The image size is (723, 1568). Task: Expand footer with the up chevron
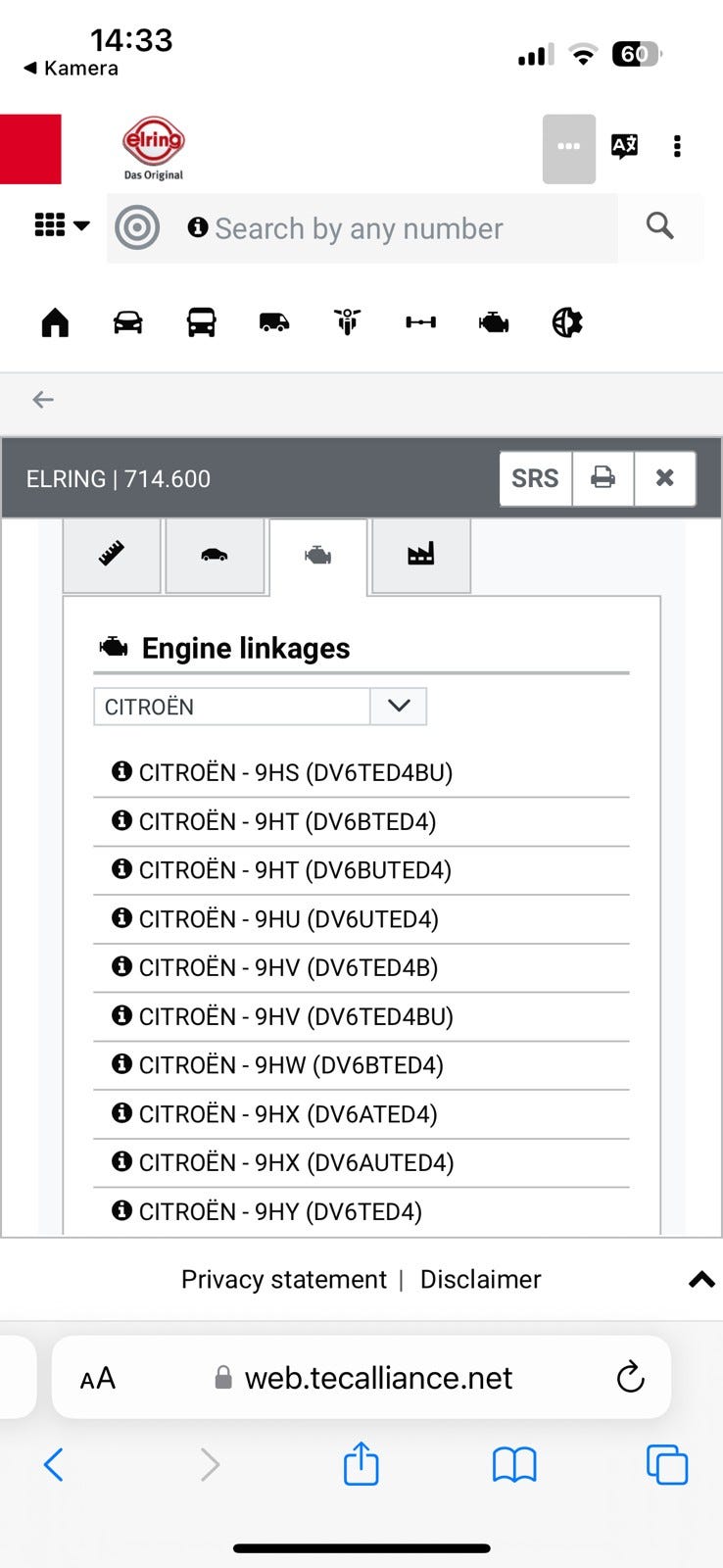pyautogui.click(x=701, y=1280)
